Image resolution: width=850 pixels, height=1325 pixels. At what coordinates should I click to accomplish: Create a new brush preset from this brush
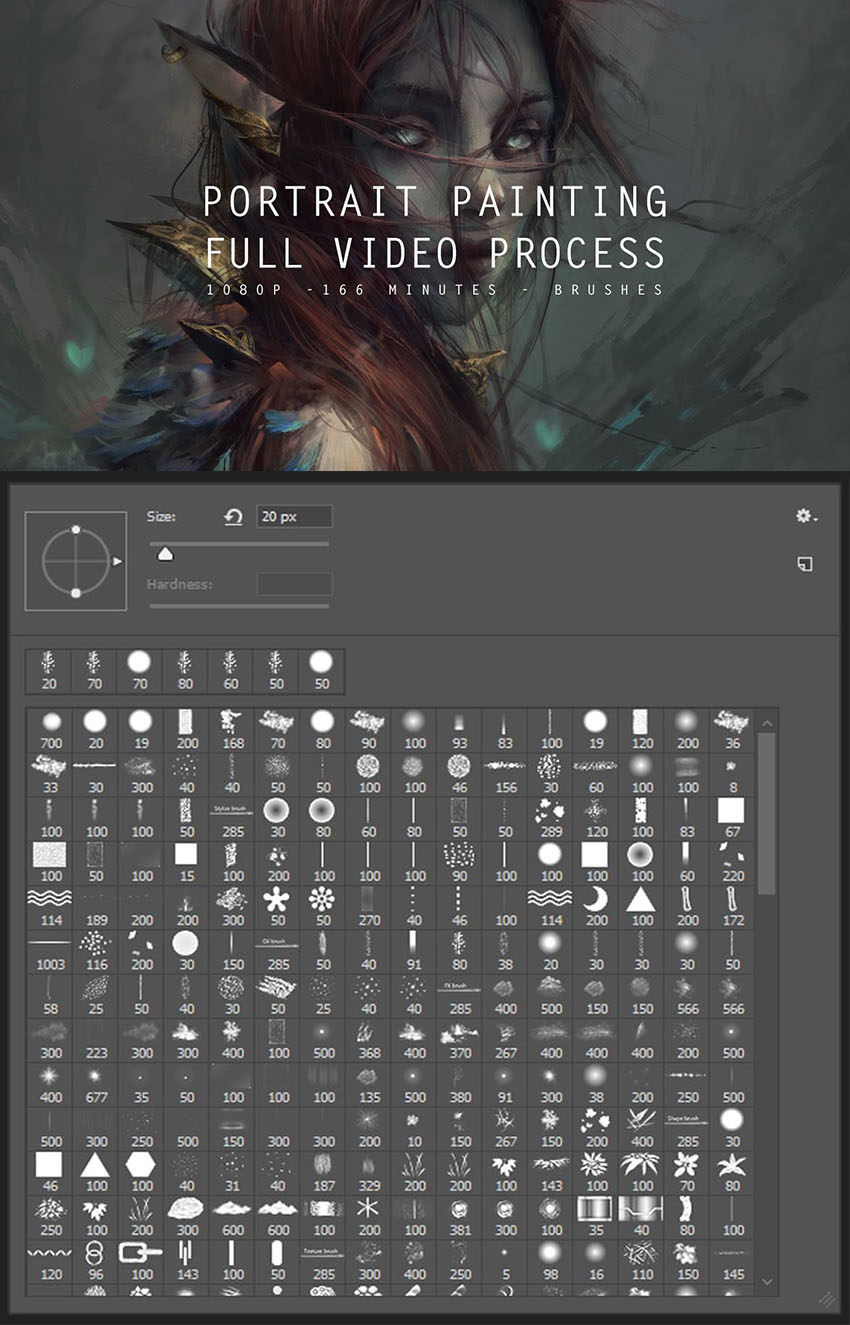[805, 564]
